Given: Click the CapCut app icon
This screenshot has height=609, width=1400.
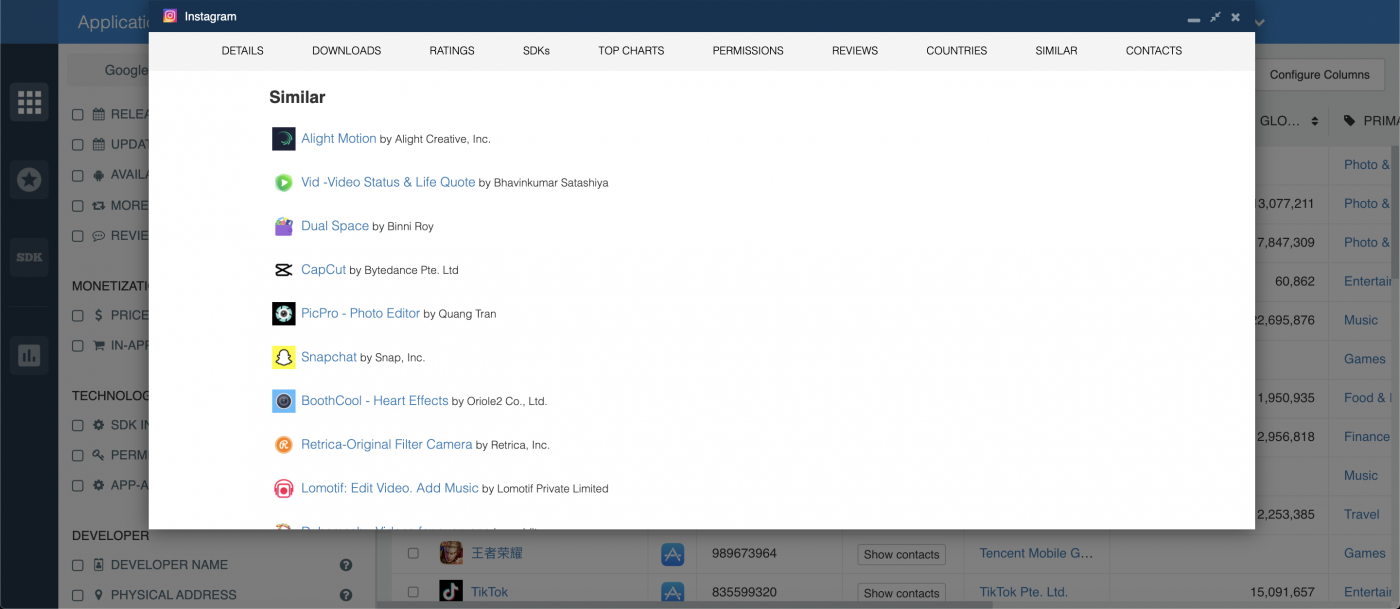Looking at the screenshot, I should point(283,269).
